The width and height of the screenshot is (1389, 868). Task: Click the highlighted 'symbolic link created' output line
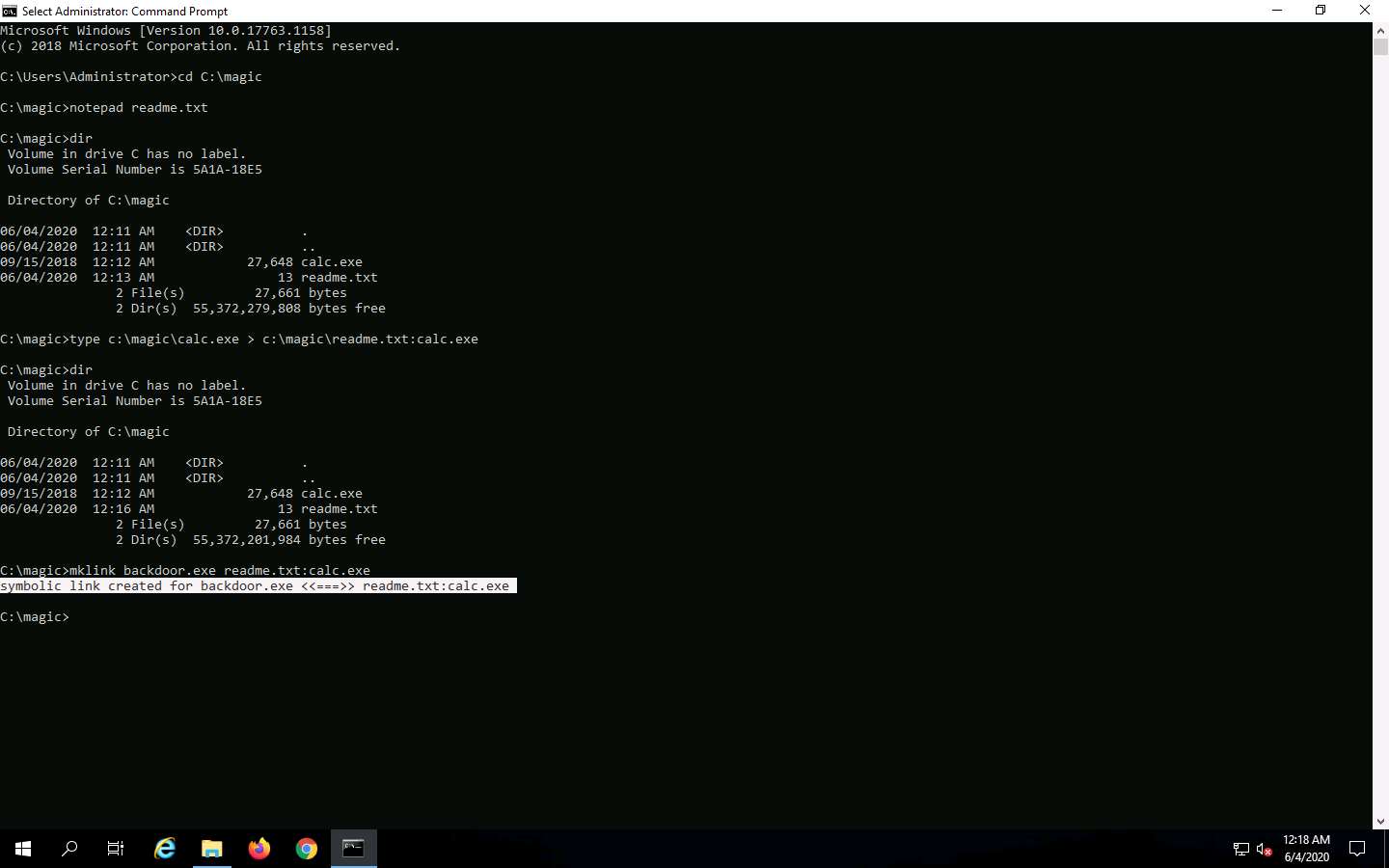click(259, 586)
